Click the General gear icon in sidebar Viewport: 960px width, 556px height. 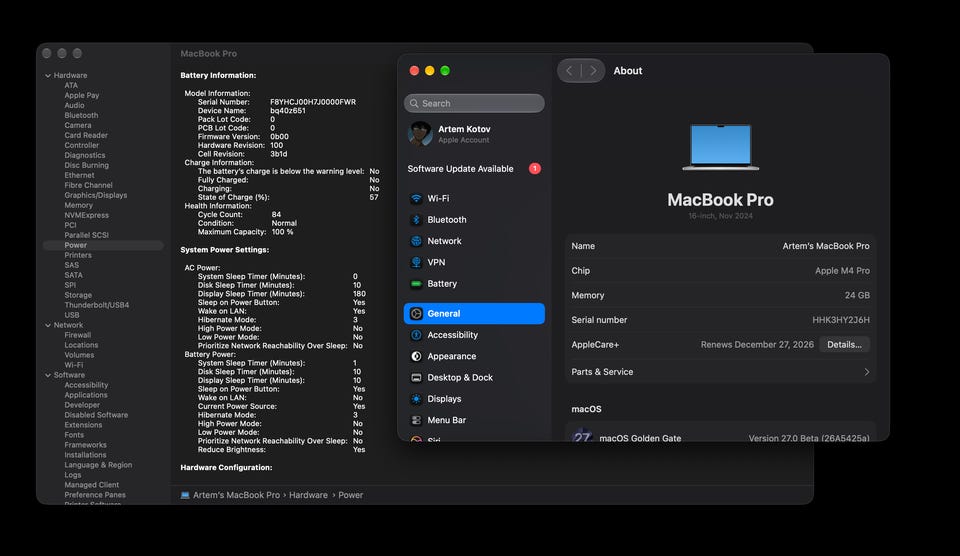(416, 314)
